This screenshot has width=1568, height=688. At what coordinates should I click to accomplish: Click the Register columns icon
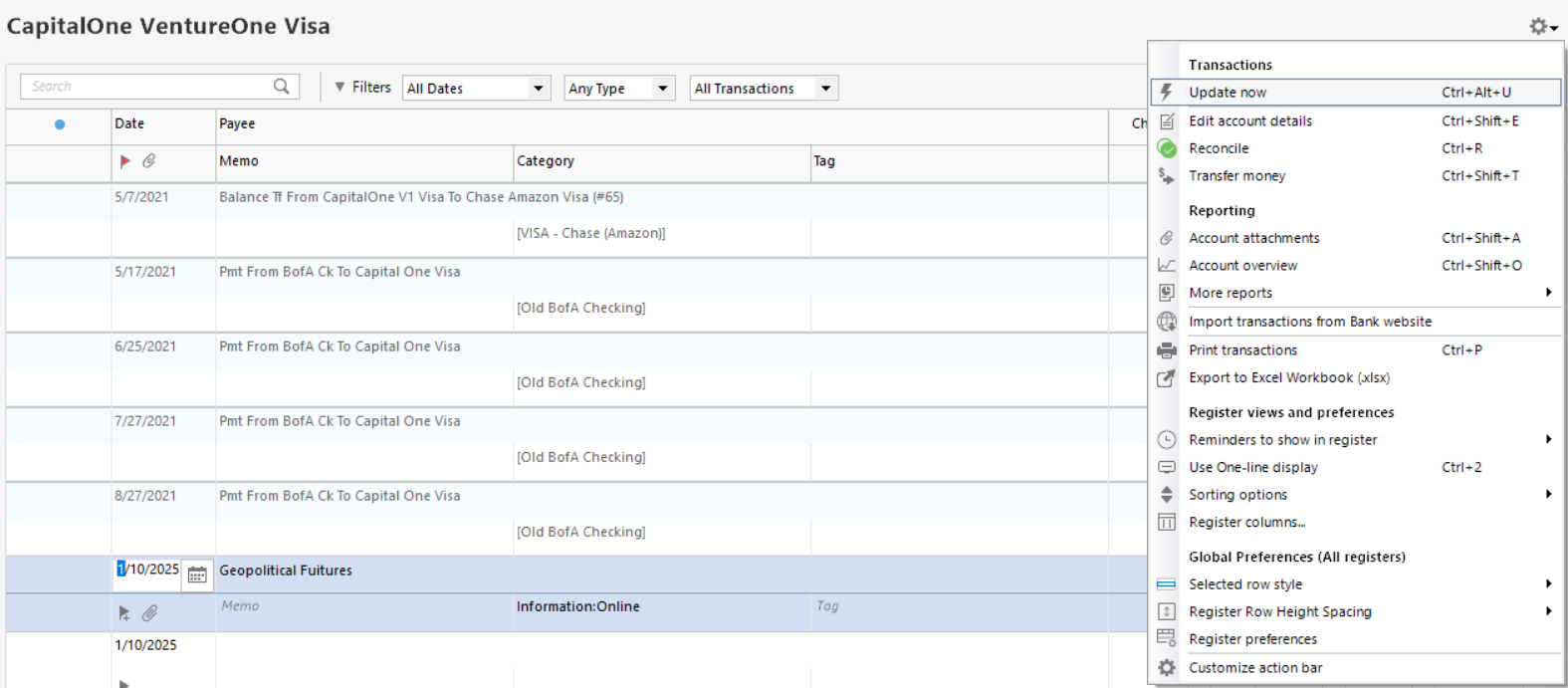[1167, 523]
